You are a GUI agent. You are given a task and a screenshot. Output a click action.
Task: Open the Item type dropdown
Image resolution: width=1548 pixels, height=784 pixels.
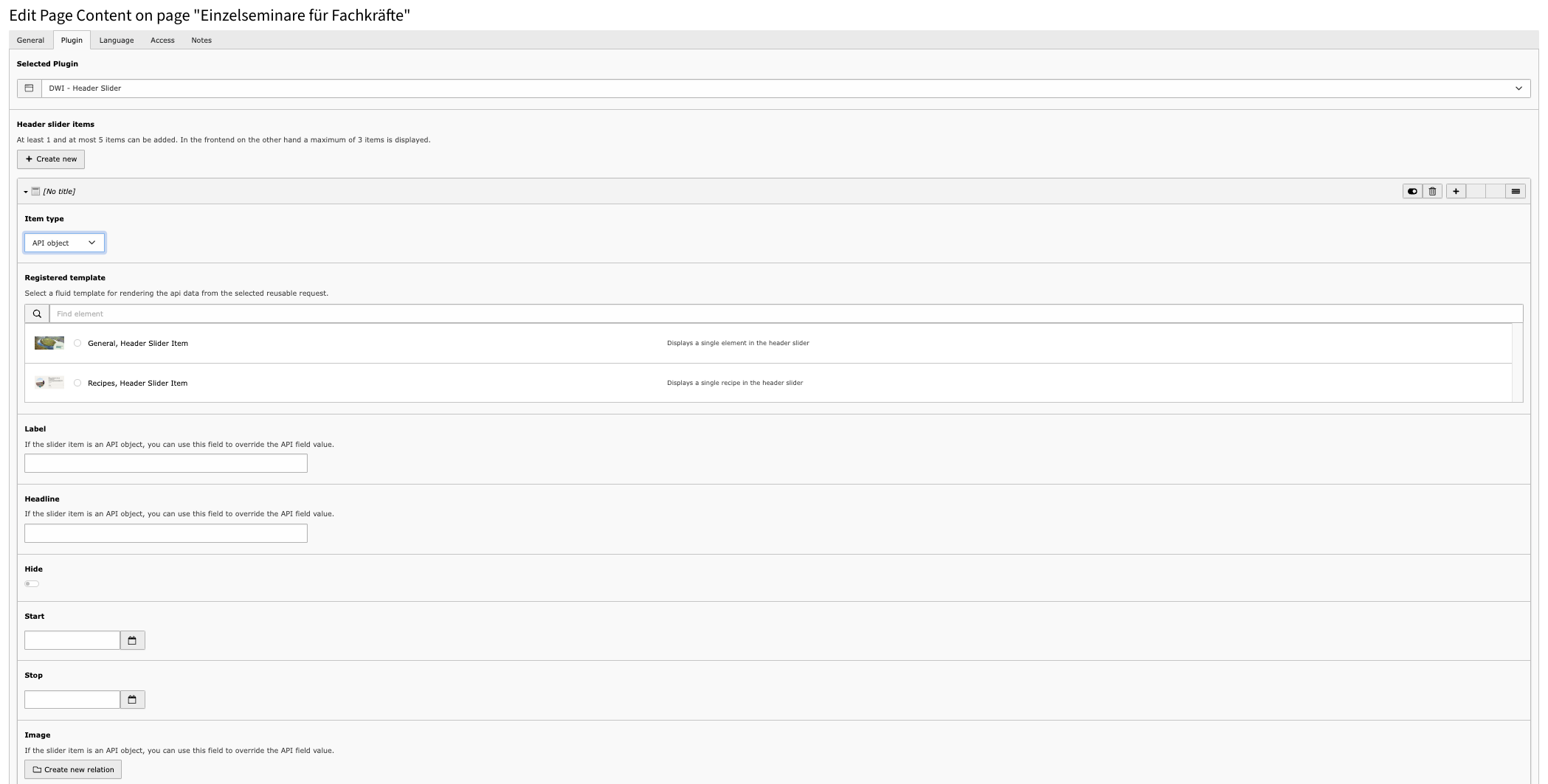click(x=64, y=243)
